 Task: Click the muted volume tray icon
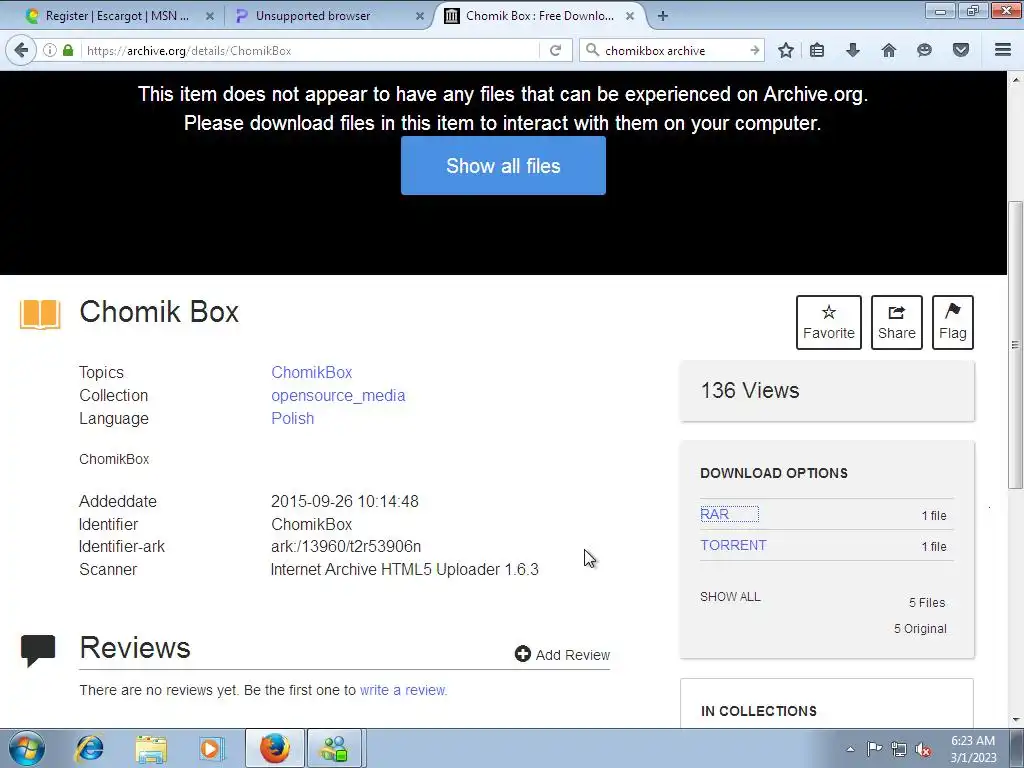click(x=923, y=750)
